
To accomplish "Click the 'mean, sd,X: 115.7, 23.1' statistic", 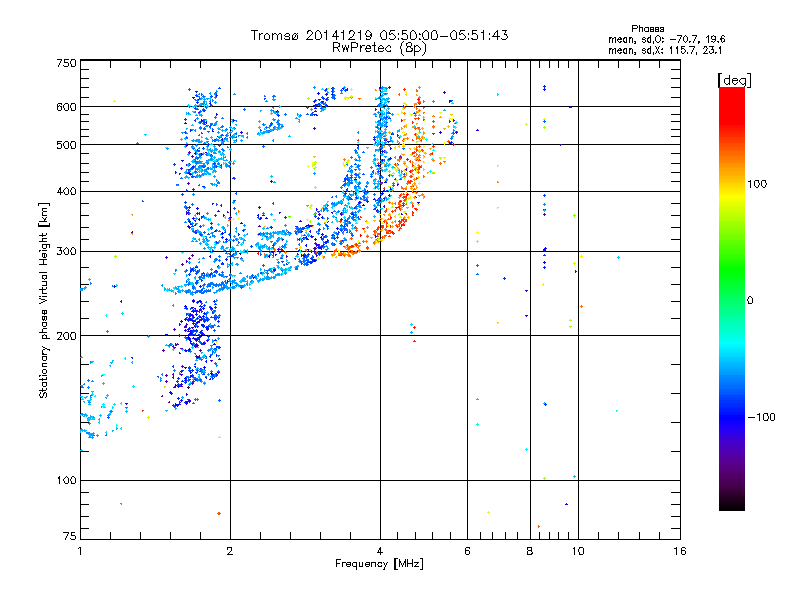I will tap(665, 51).
